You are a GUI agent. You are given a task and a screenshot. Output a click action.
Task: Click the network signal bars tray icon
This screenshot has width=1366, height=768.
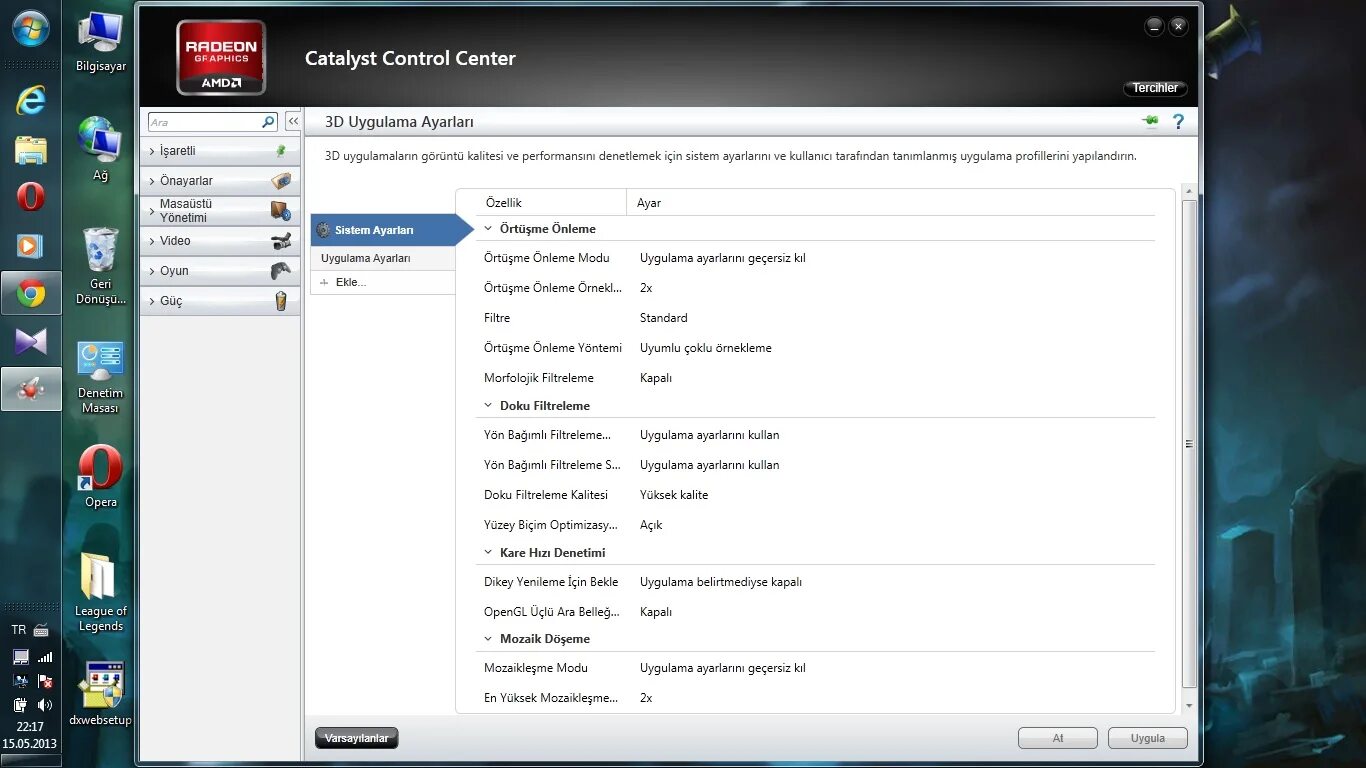[x=44, y=657]
